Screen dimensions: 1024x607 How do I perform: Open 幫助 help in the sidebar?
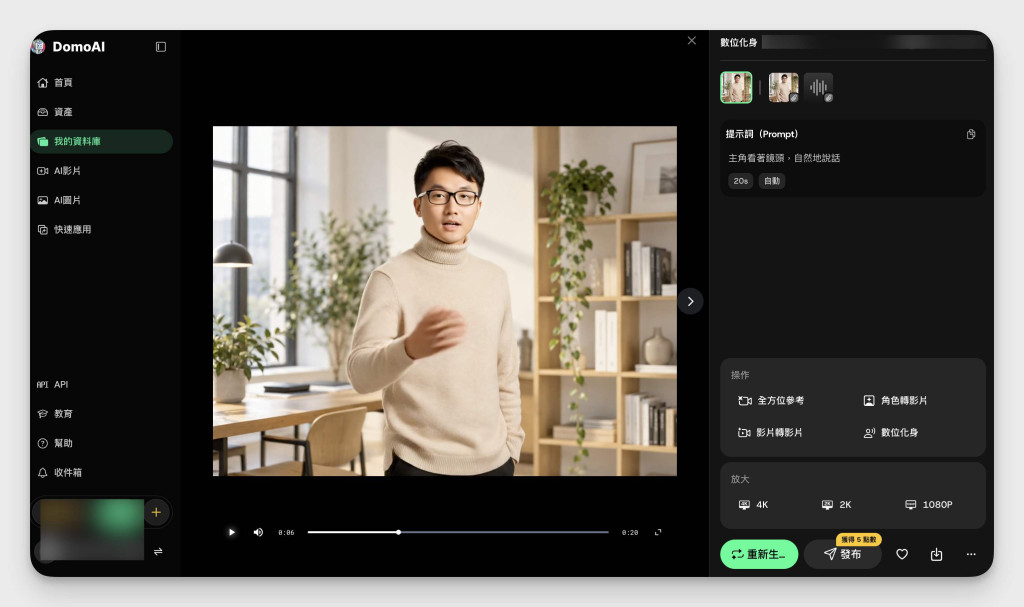click(x=55, y=443)
